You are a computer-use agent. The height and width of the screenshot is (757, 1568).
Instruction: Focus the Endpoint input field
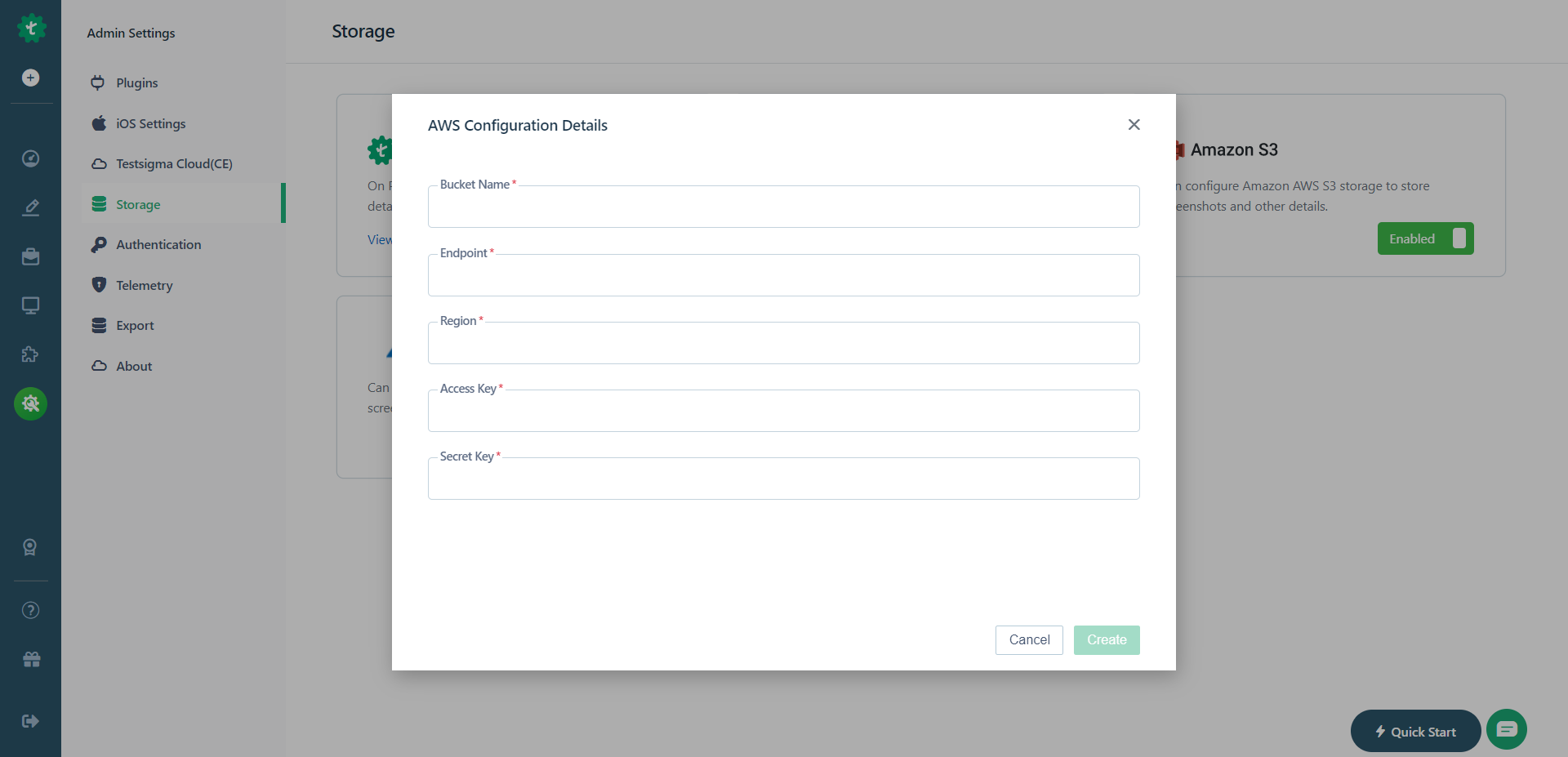(x=784, y=275)
